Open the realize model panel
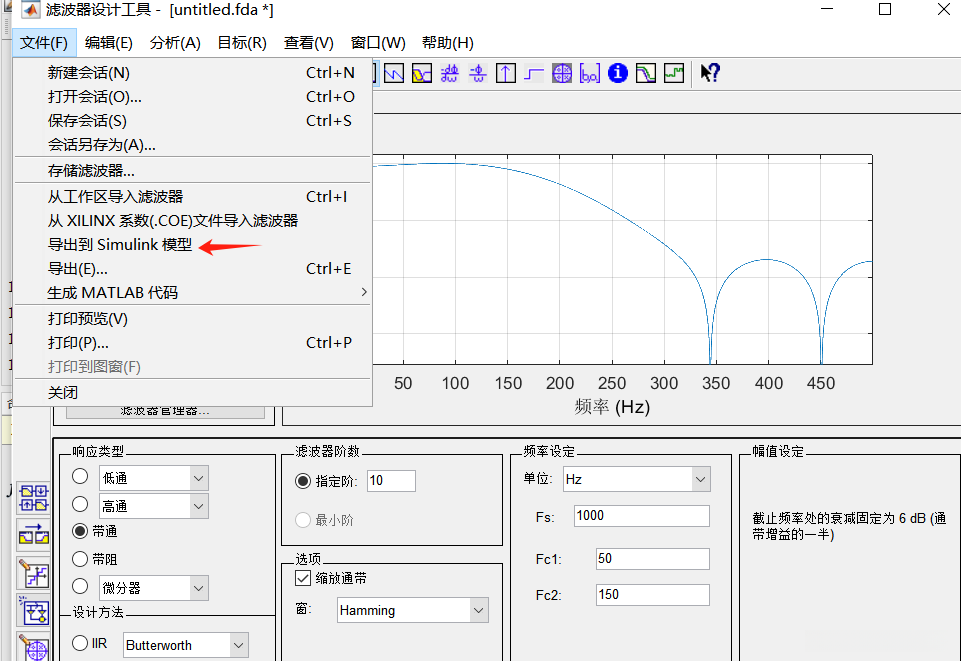The height and width of the screenshot is (661, 961). click(x=34, y=611)
